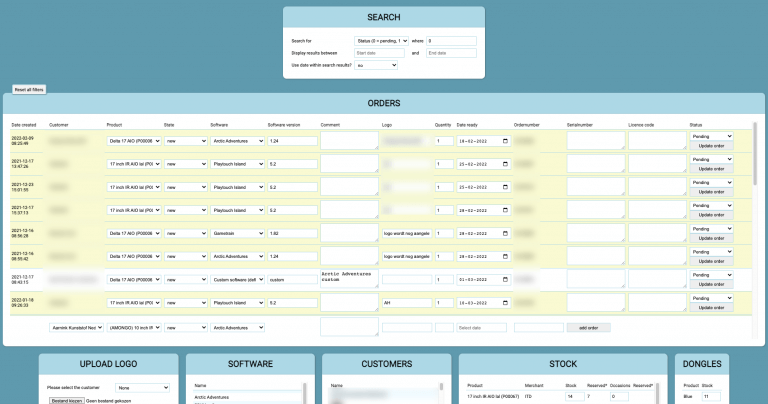The height and width of the screenshot is (404, 768).
Task: Open calendar picker for date 18-02-2022
Action: point(505,141)
